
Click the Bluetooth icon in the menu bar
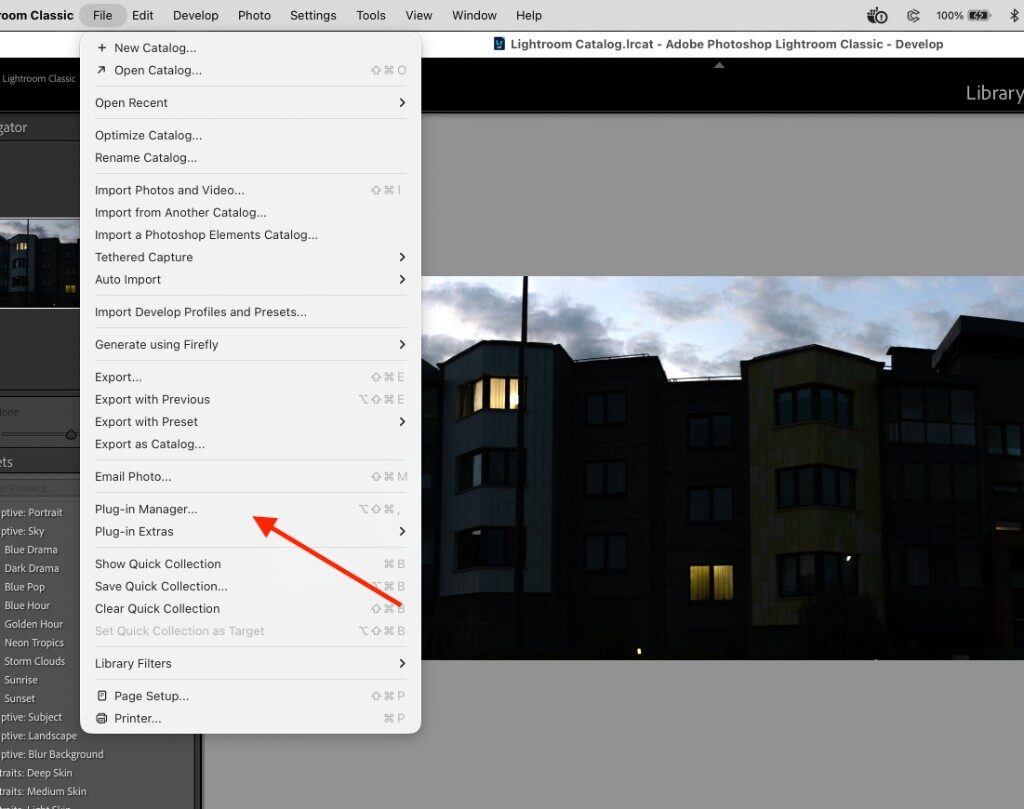(x=1014, y=15)
